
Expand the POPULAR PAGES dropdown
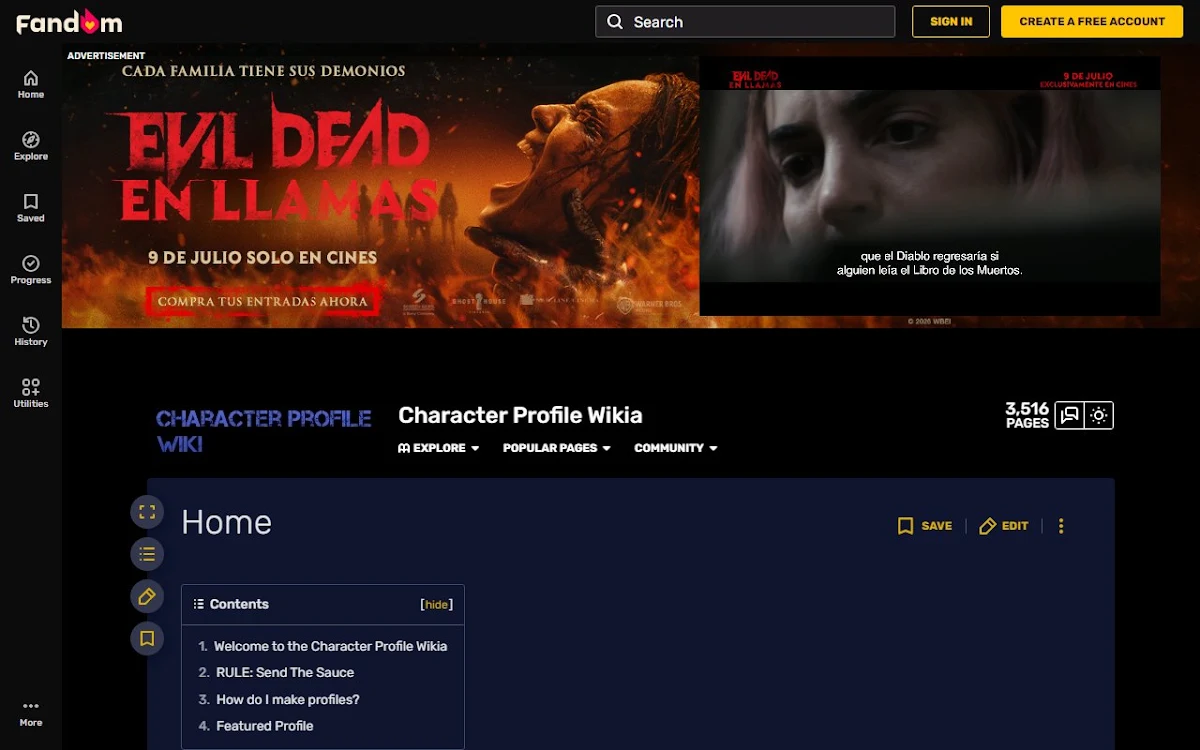tap(557, 448)
